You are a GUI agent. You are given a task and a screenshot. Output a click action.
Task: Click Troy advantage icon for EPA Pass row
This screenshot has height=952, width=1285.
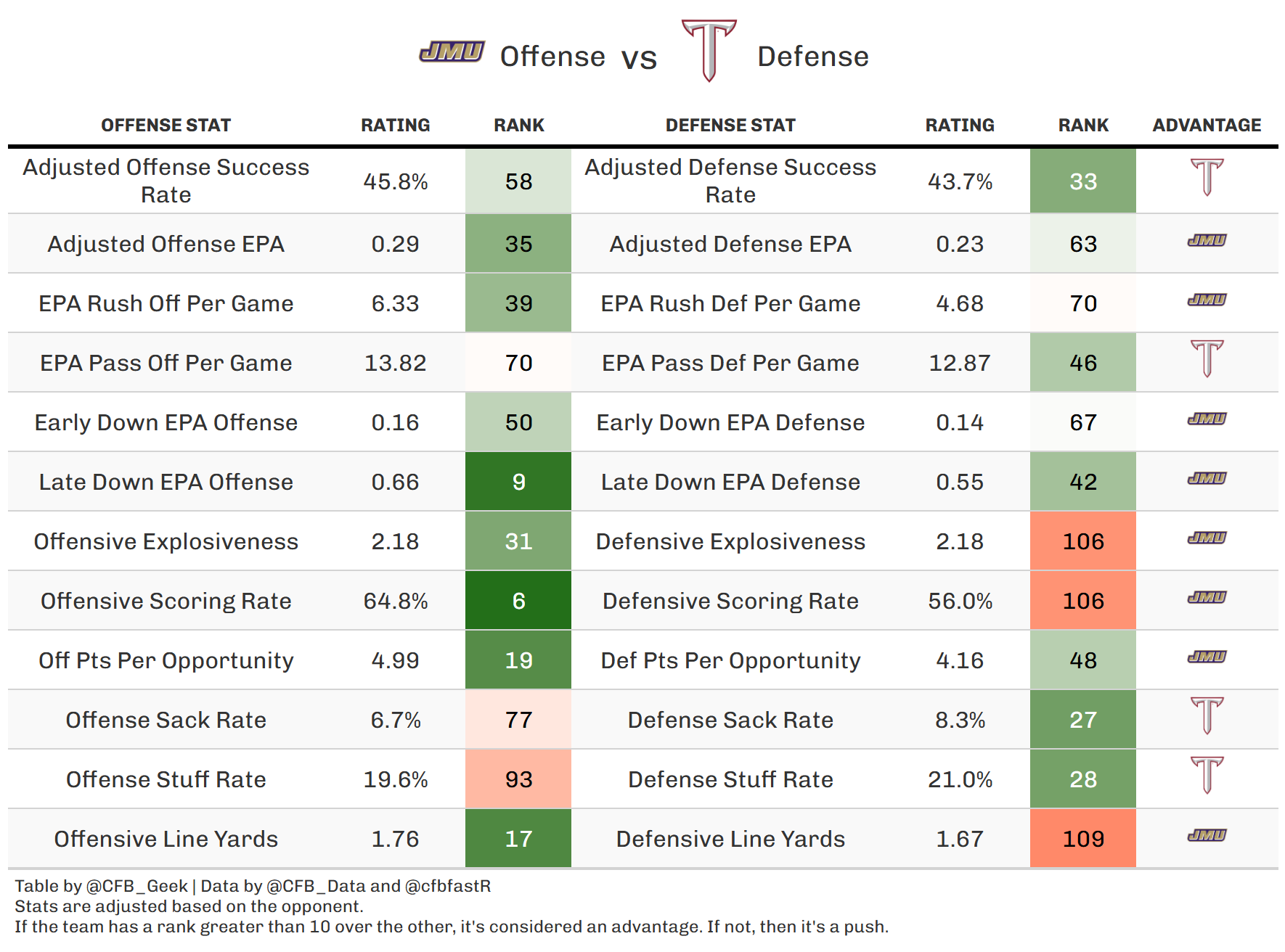pyautogui.click(x=1207, y=358)
